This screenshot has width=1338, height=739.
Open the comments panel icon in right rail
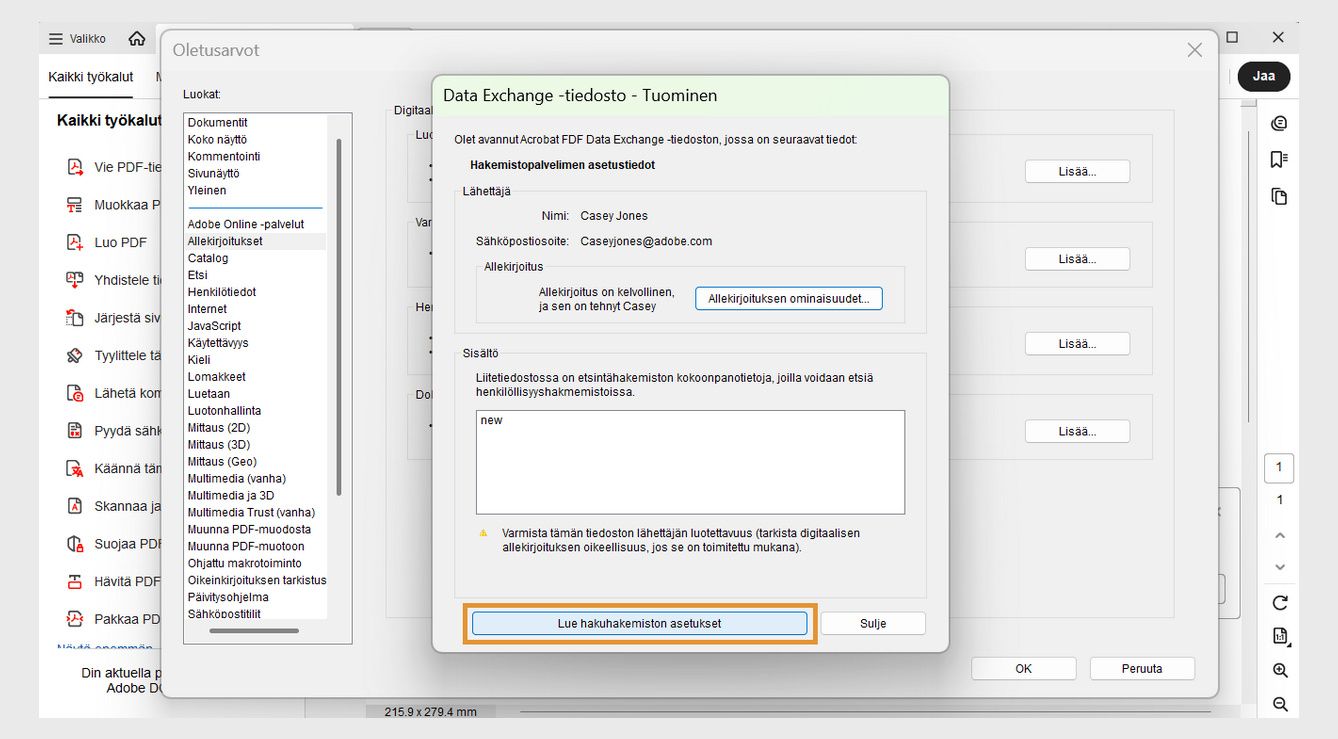1279,124
